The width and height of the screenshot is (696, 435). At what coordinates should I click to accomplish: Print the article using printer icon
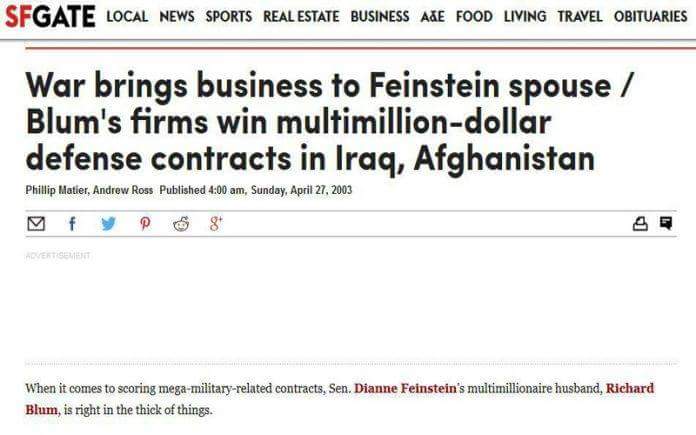[x=641, y=224]
